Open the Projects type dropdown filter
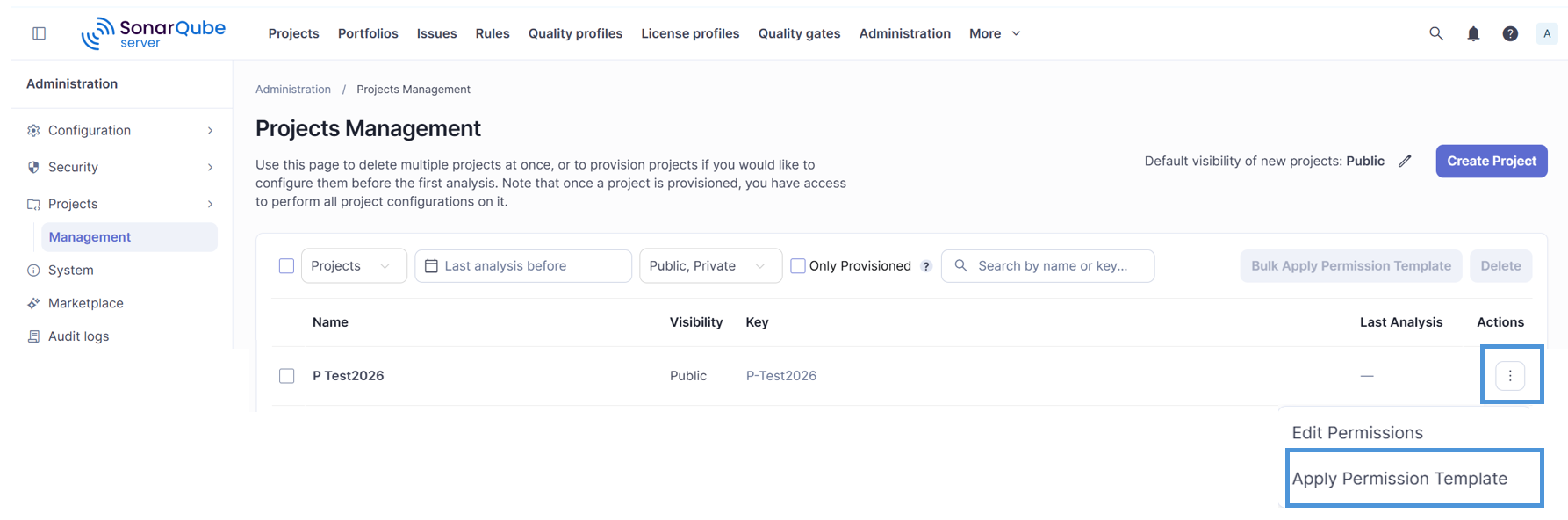Image resolution: width=1568 pixels, height=520 pixels. tap(354, 266)
